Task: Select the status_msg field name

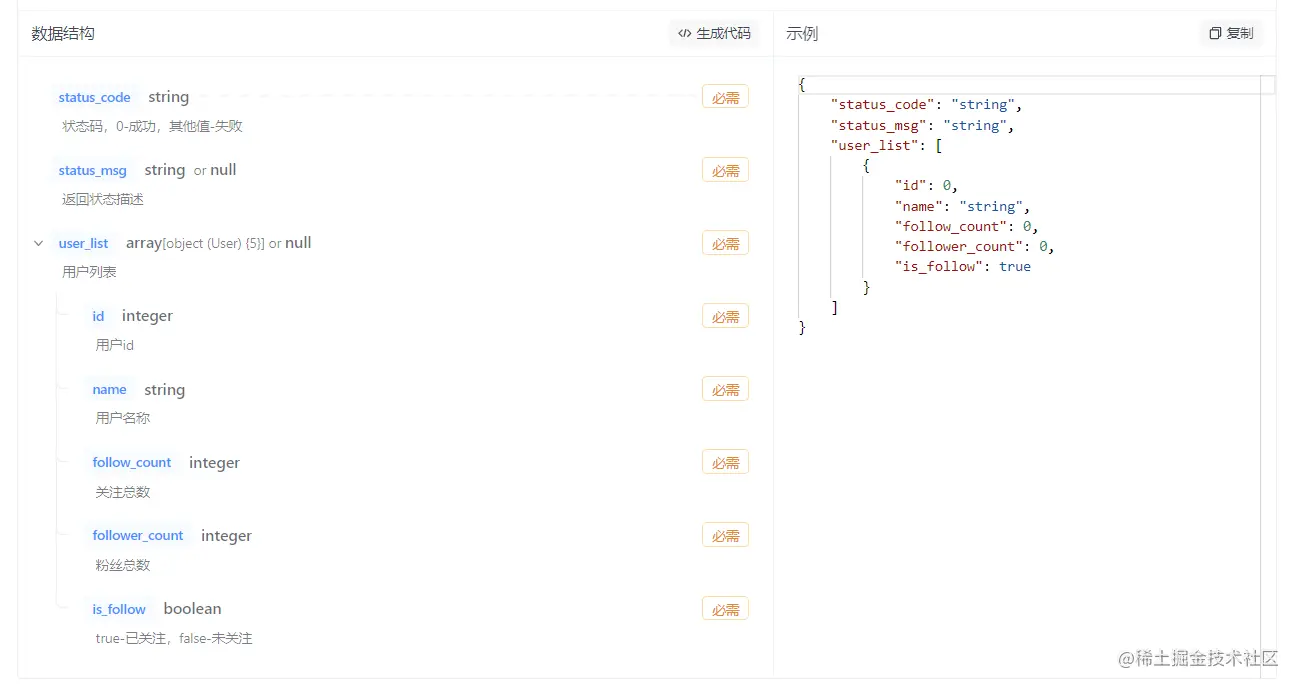Action: [x=93, y=170]
